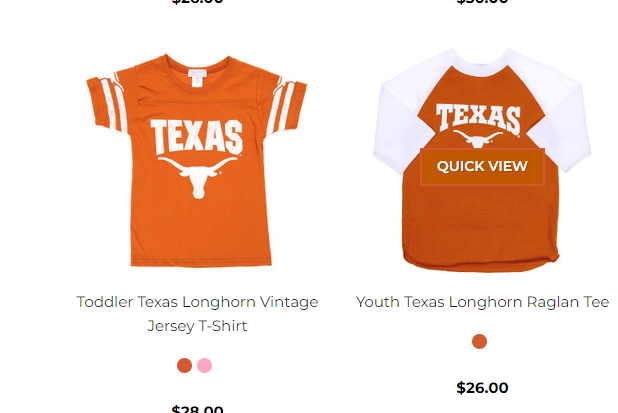Click the $28.00 price under Toddler Jersey
This screenshot has width=618, height=413.
197,409
